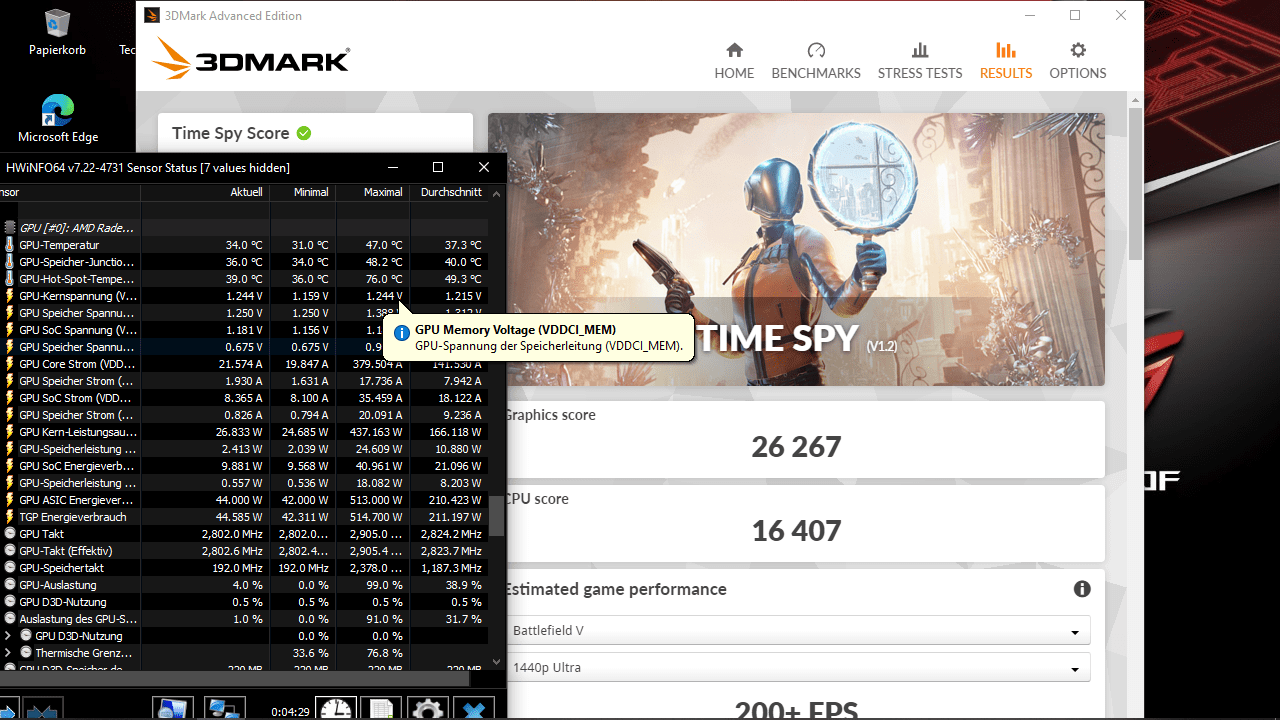The image size is (1280, 720).
Task: Select the GPU-Takt (Effektiv) sensor row
Action: pyautogui.click(x=244, y=551)
